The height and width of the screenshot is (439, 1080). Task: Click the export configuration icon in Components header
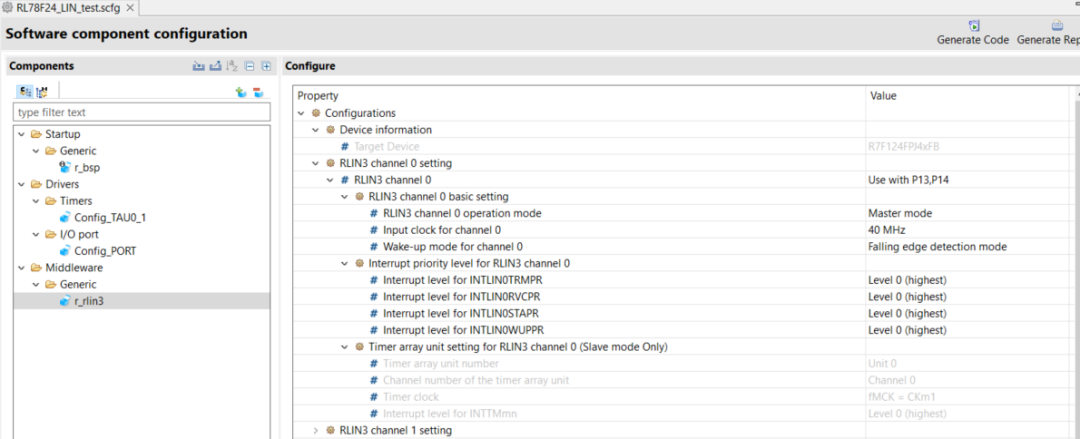point(215,66)
